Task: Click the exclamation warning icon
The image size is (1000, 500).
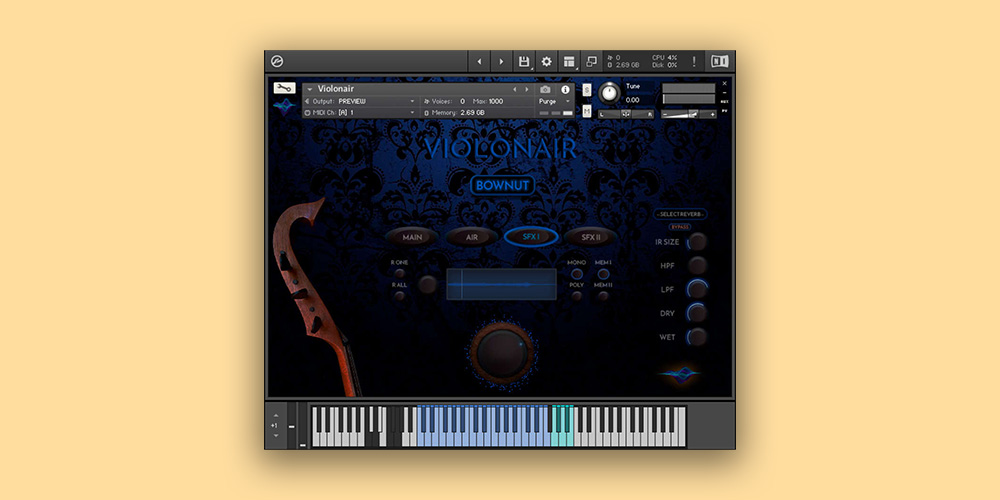Action: (x=694, y=62)
